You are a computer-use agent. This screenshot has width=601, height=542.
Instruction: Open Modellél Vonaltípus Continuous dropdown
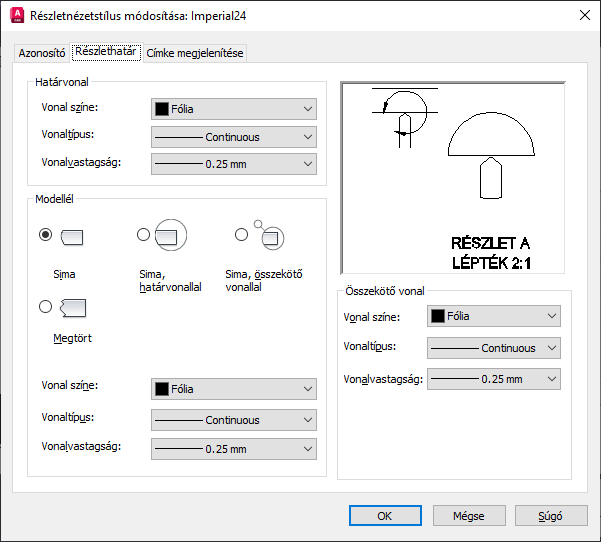coord(234,420)
